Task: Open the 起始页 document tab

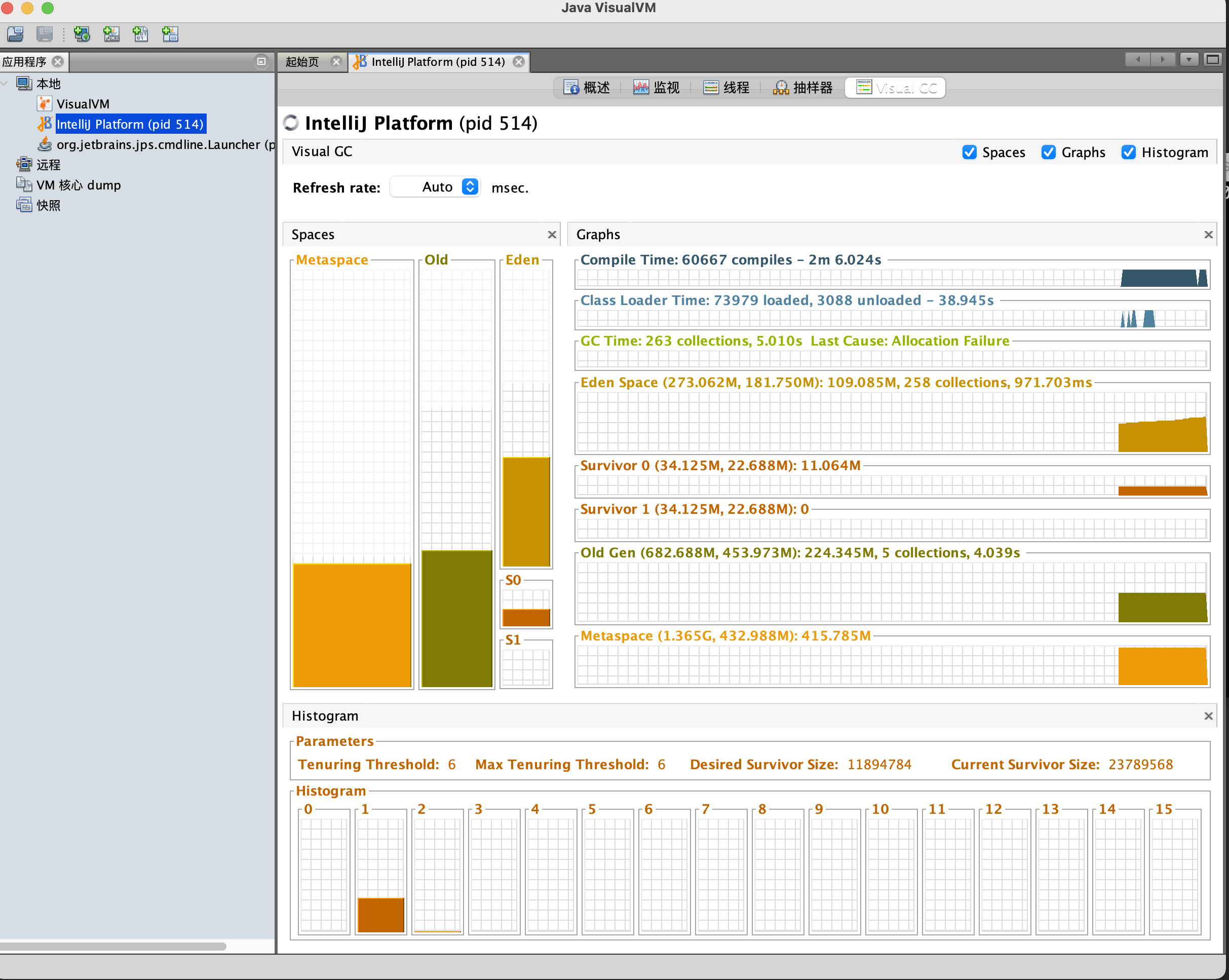Action: pyautogui.click(x=302, y=62)
